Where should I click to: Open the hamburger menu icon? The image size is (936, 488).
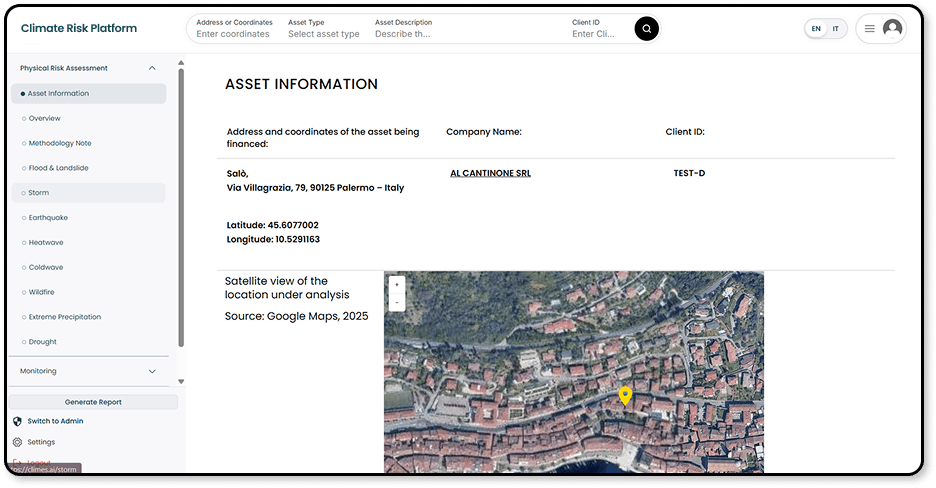click(x=870, y=29)
